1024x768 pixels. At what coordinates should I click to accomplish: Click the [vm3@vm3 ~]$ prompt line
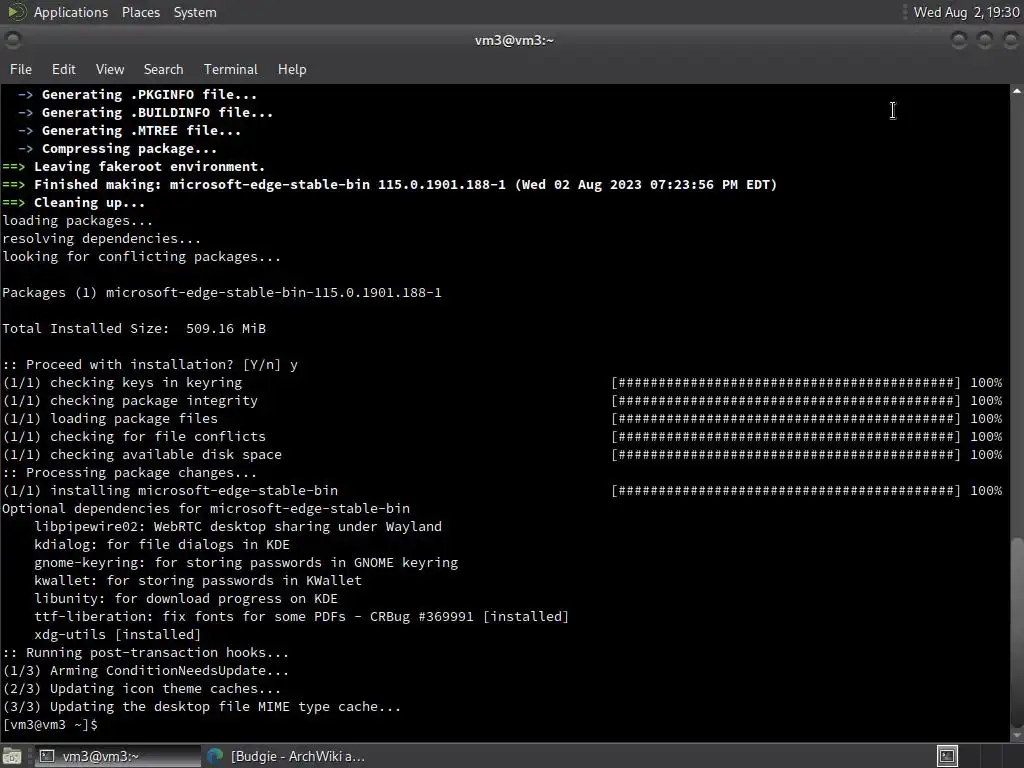click(50, 725)
